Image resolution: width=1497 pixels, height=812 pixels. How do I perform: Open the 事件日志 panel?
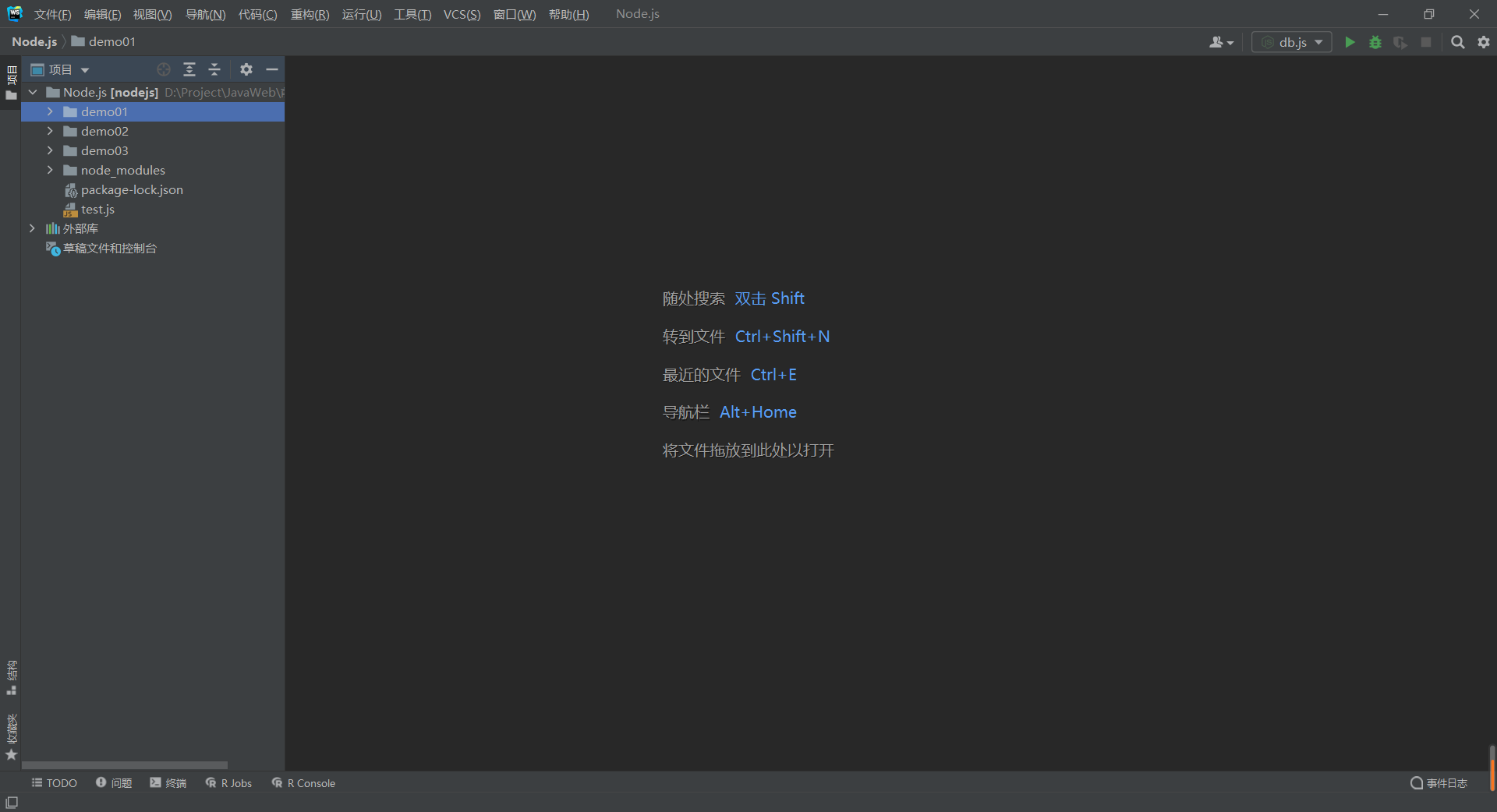tap(1445, 783)
